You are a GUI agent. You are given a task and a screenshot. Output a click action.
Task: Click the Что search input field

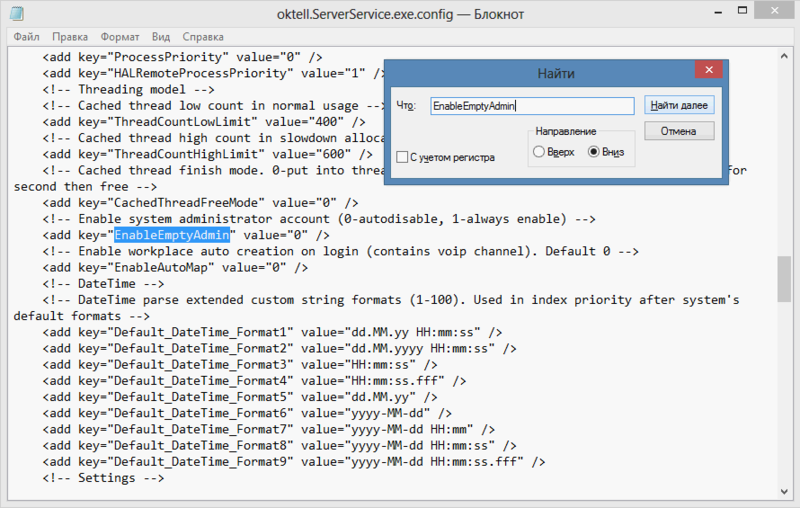click(x=532, y=106)
